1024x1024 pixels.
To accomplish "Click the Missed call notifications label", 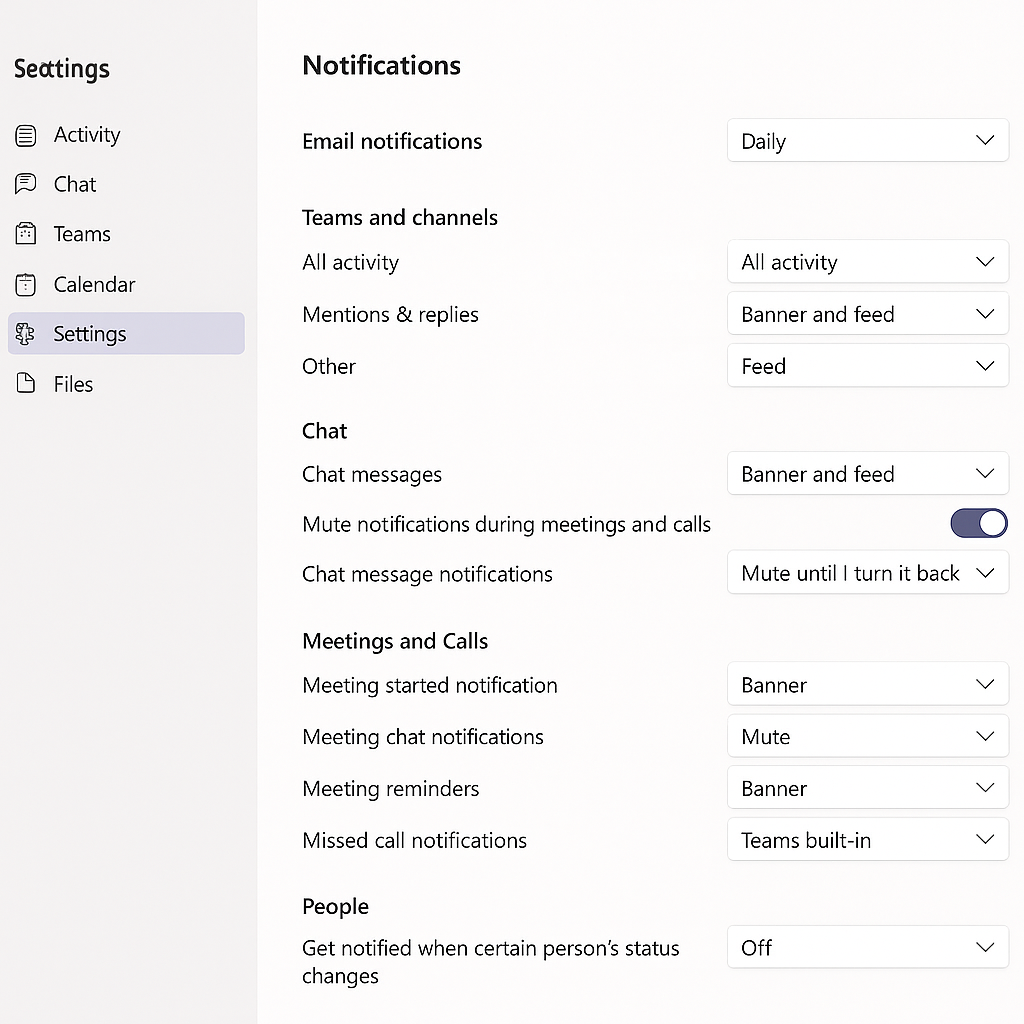I will click(414, 840).
